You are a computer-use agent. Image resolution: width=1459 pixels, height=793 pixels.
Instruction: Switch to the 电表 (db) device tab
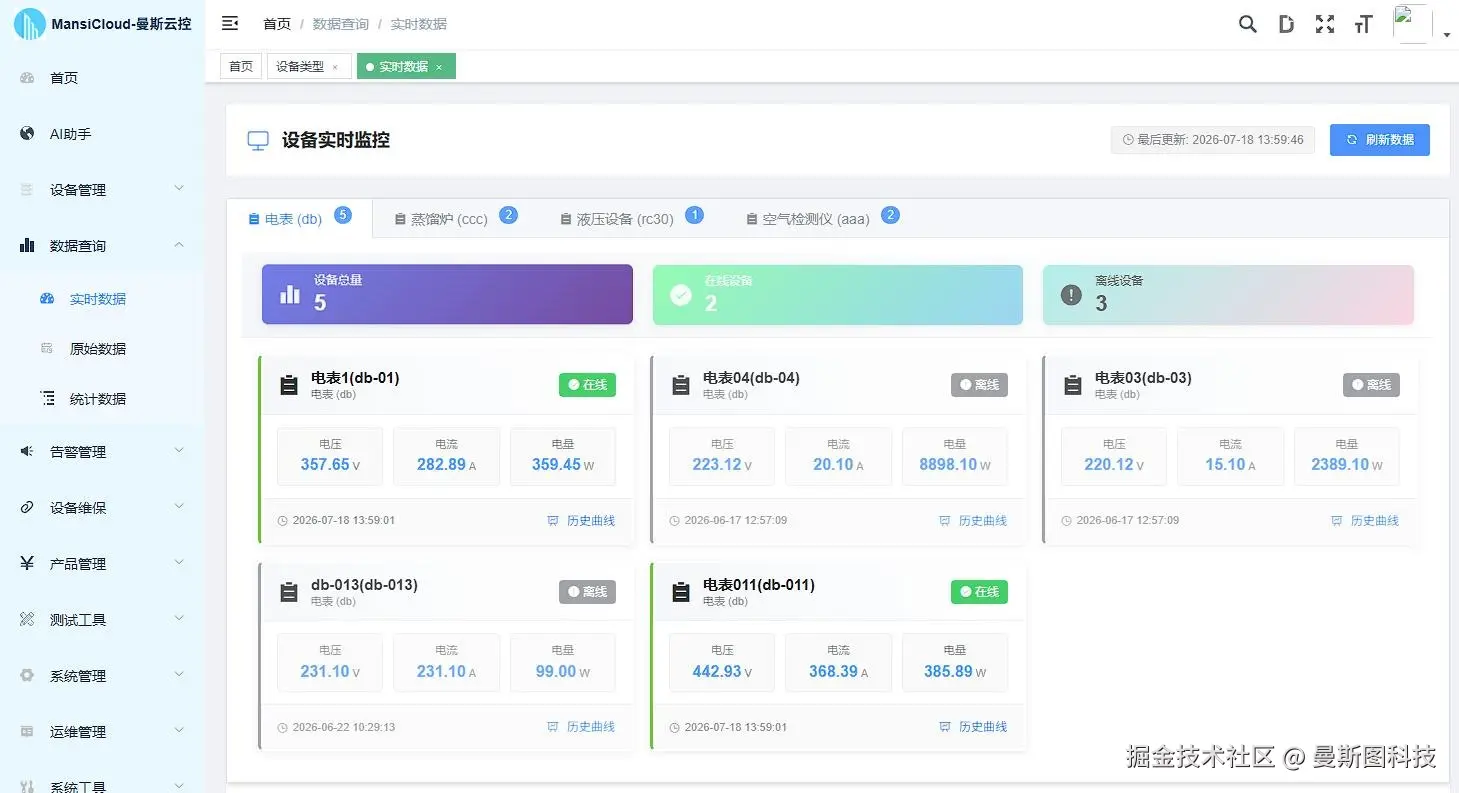299,218
